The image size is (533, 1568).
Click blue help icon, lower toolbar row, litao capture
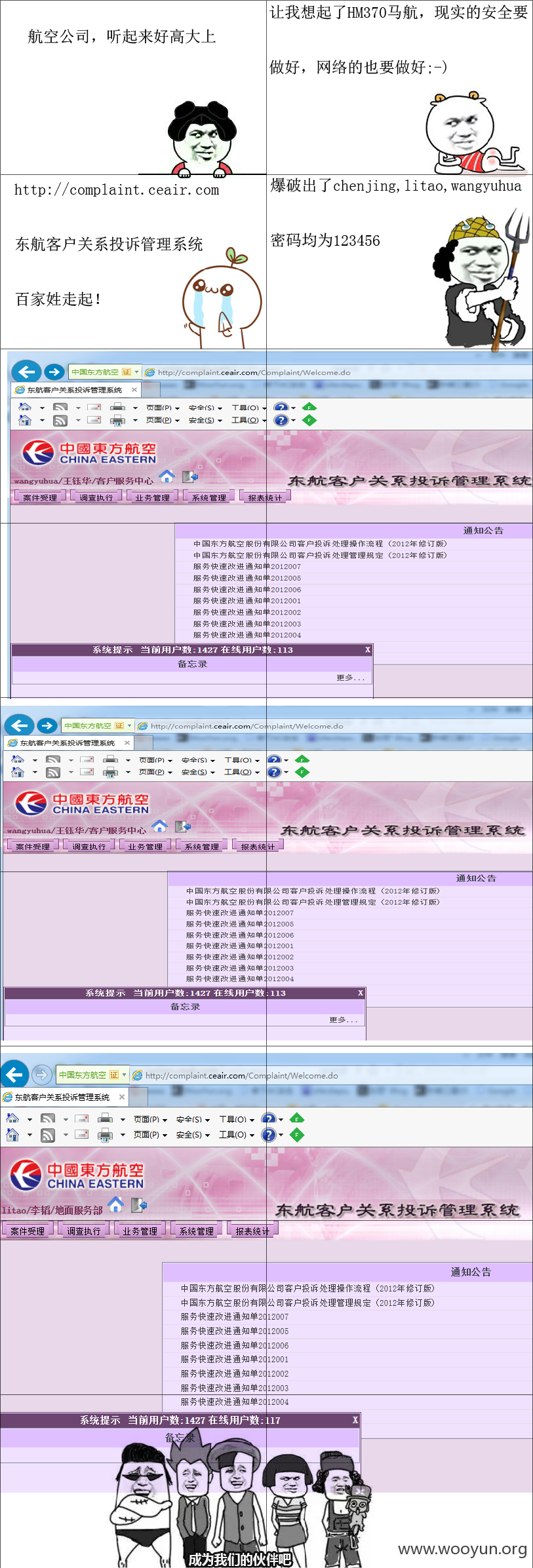tap(269, 1134)
